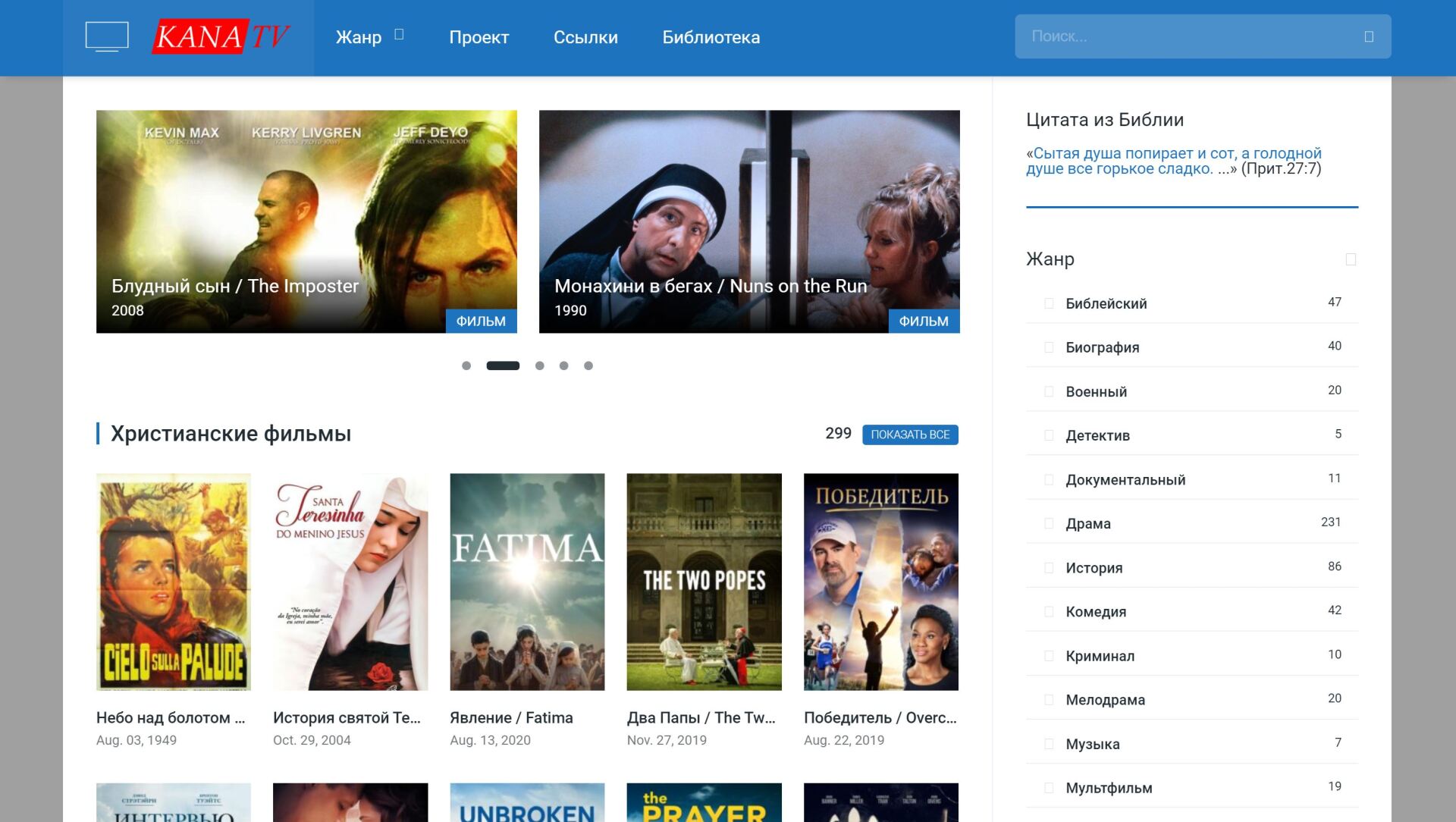Image resolution: width=1456 pixels, height=822 pixels.
Task: Click the История genre link
Action: [x=1094, y=567]
